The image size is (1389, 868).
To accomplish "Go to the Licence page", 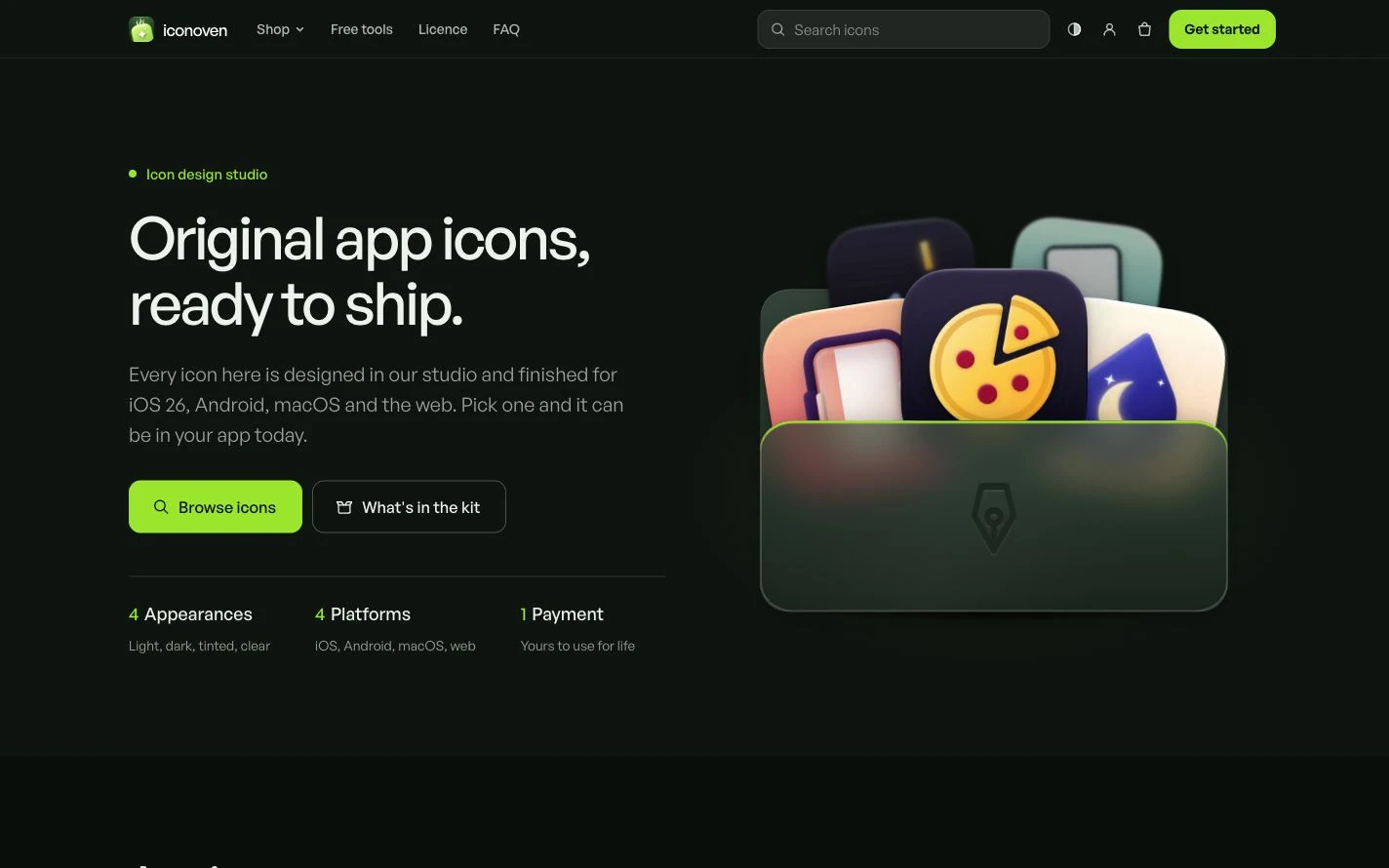I will (443, 29).
